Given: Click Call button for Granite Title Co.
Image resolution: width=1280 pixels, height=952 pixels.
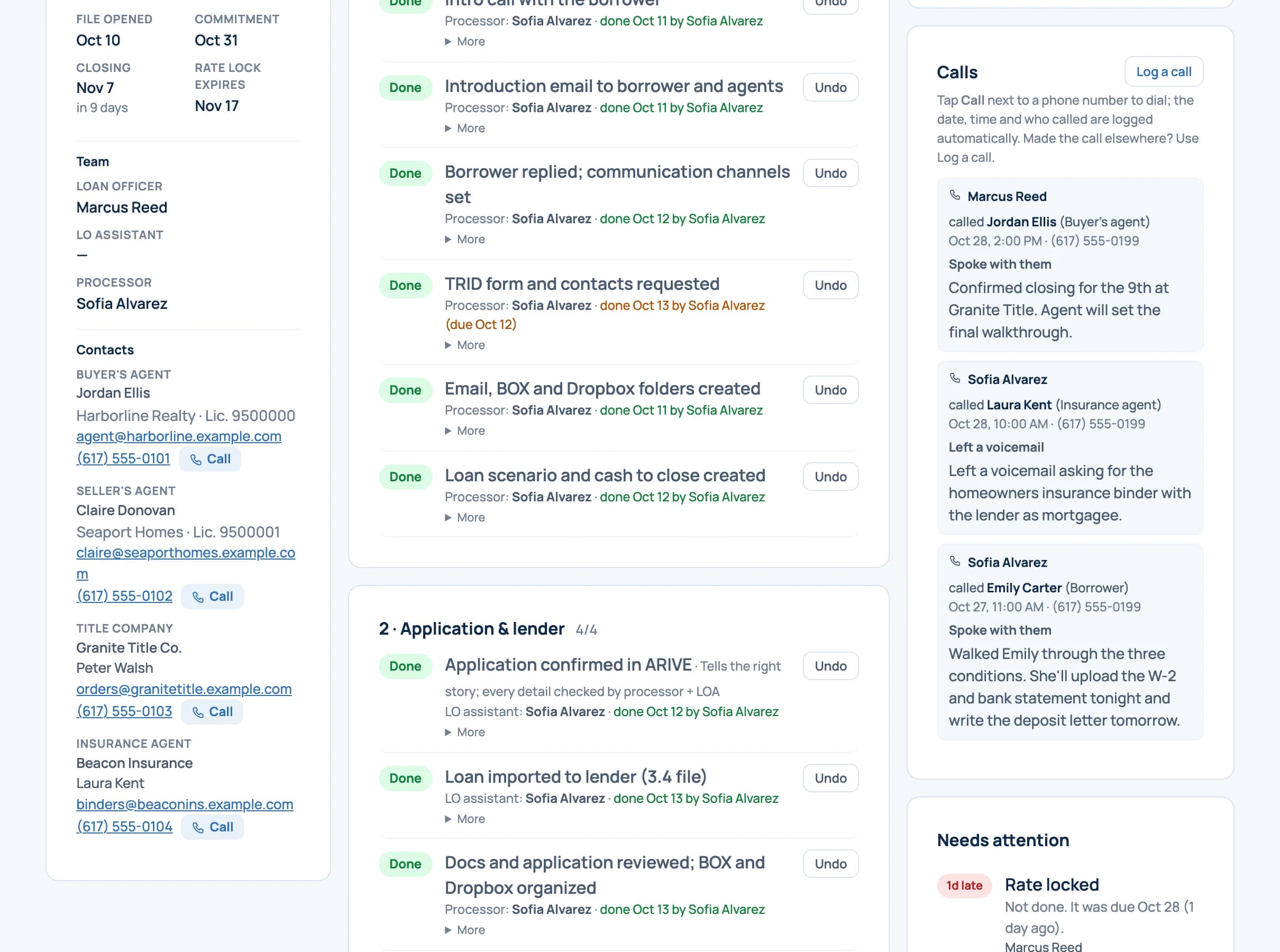Looking at the screenshot, I should pos(212,712).
